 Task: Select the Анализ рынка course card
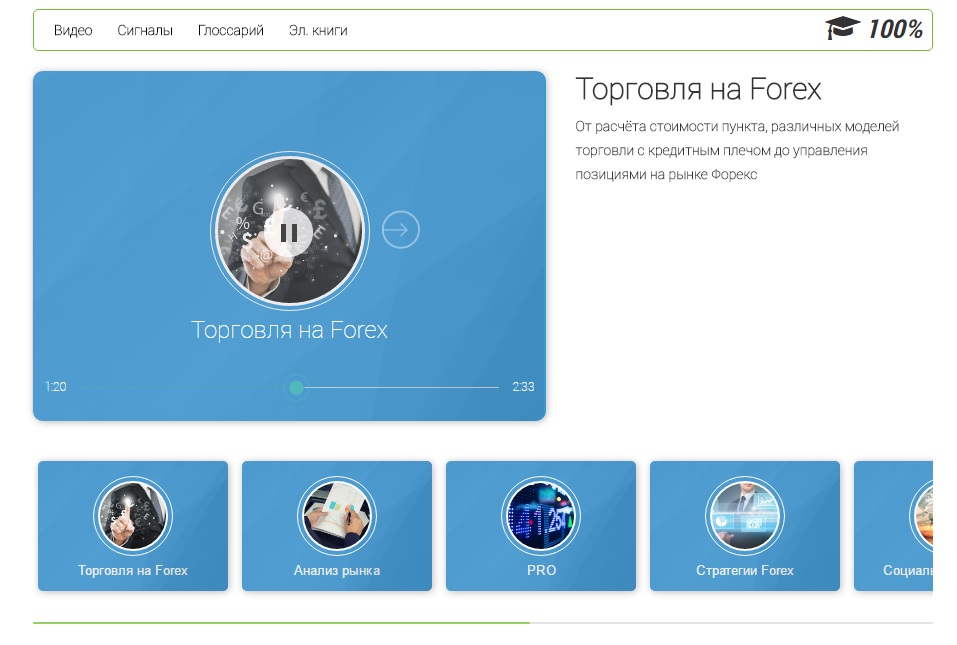[x=337, y=526]
